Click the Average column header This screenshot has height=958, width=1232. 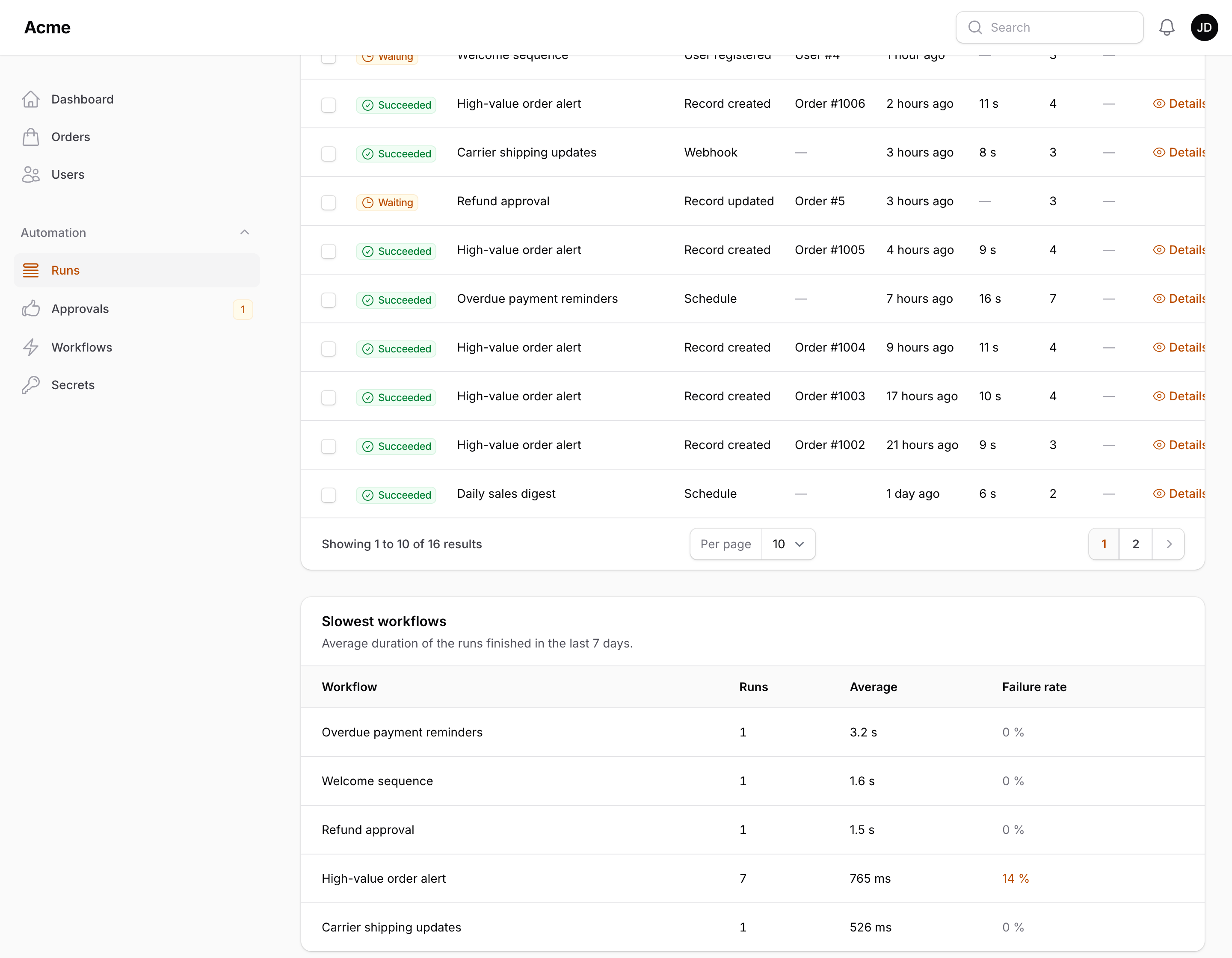coord(873,687)
